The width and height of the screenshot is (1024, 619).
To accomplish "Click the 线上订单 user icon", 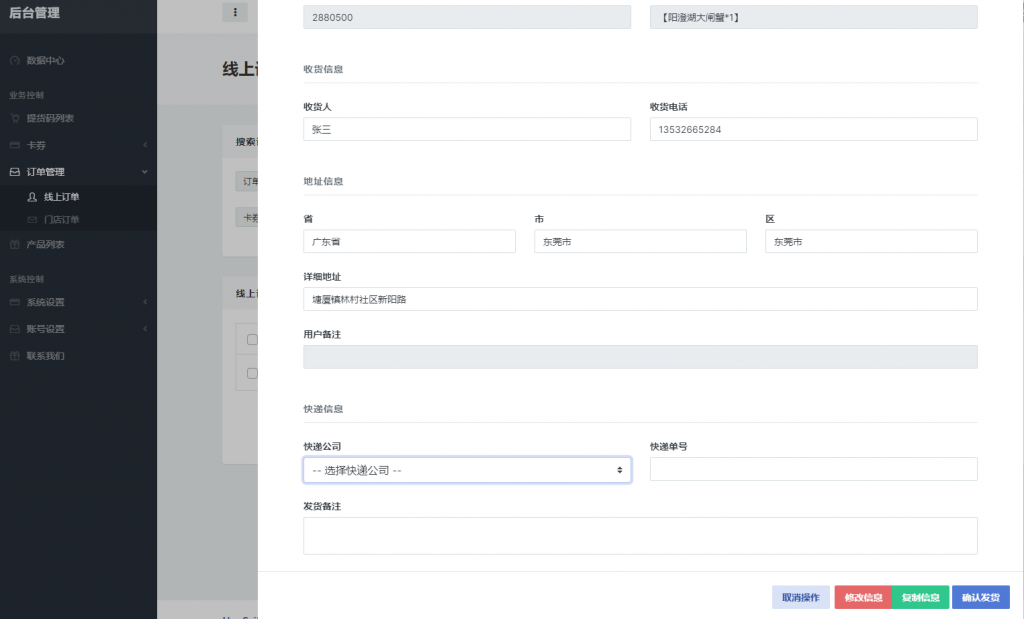I will pyautogui.click(x=32, y=197).
